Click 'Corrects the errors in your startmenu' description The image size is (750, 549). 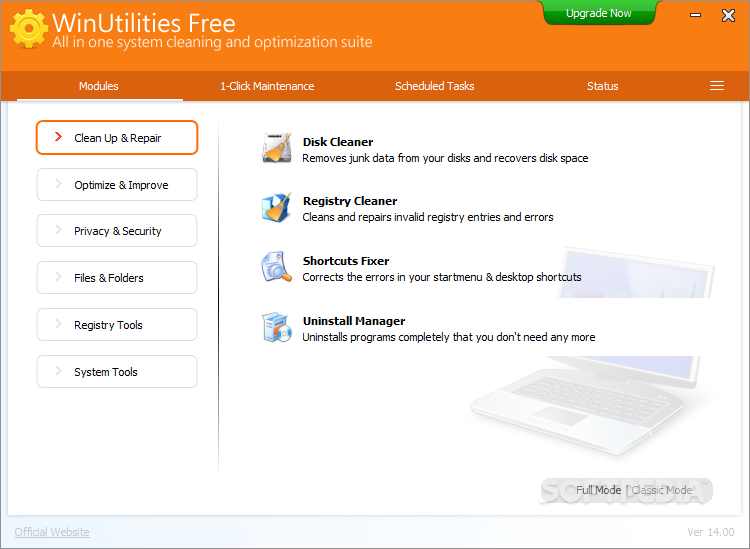click(x=442, y=277)
